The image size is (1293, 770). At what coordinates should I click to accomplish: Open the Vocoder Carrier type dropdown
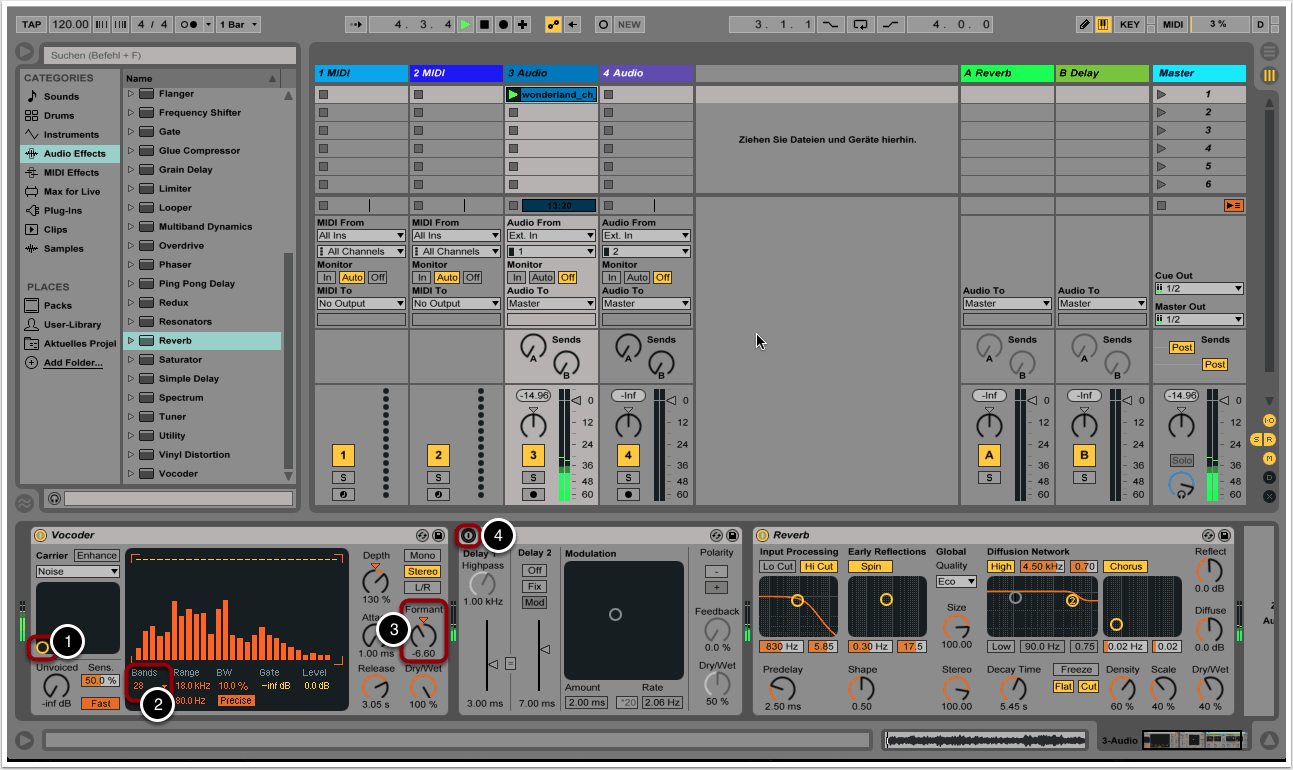77,572
